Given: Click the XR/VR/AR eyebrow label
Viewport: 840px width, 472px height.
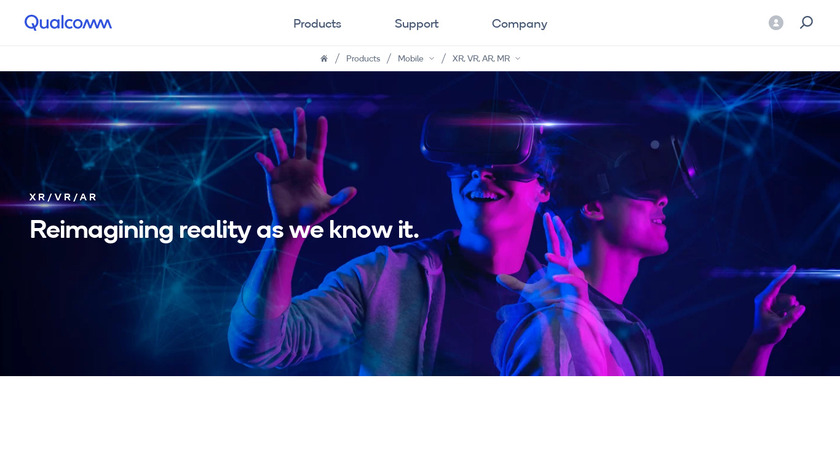Looking at the screenshot, I should click(x=63, y=197).
